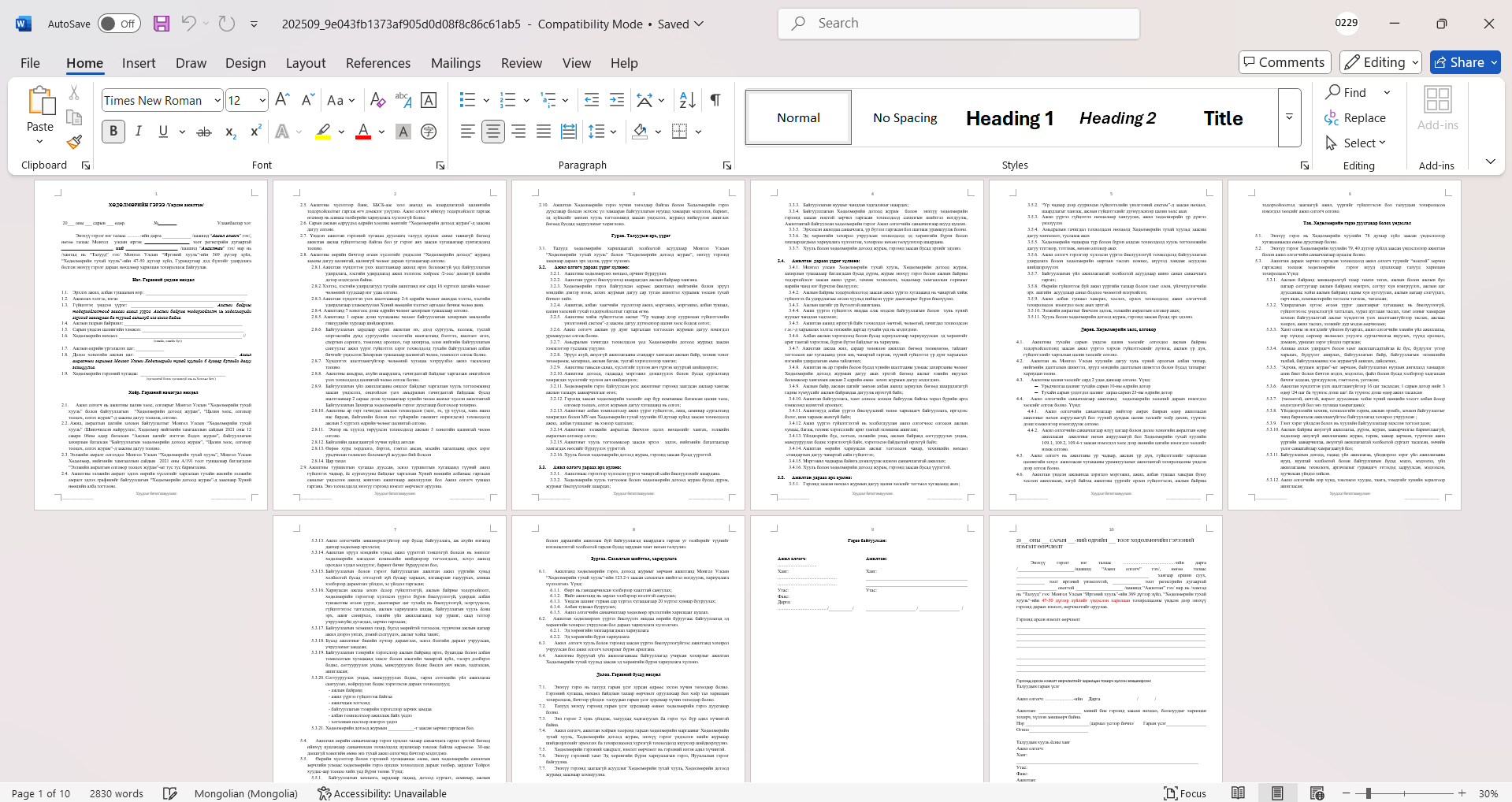Sort the selected text

[x=687, y=100]
